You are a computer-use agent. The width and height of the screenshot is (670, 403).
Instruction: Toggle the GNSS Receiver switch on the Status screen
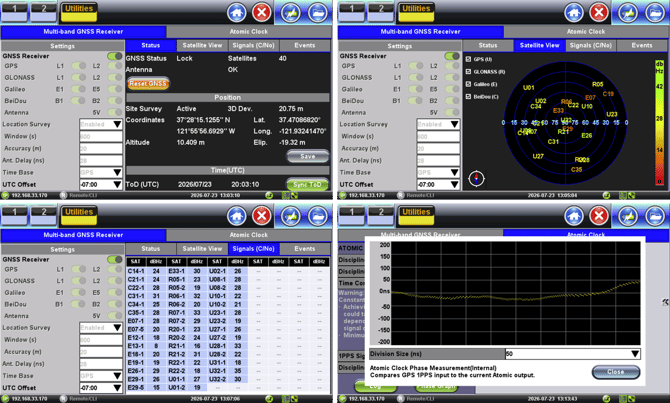[115, 56]
